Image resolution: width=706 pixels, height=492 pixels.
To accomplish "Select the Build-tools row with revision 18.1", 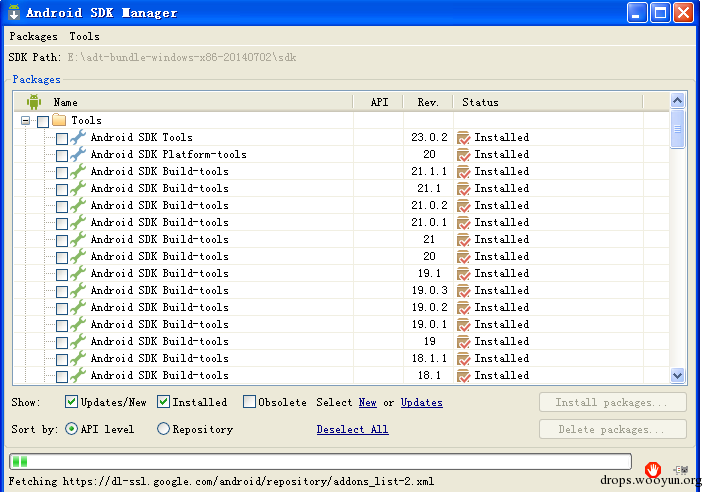I will point(341,375).
